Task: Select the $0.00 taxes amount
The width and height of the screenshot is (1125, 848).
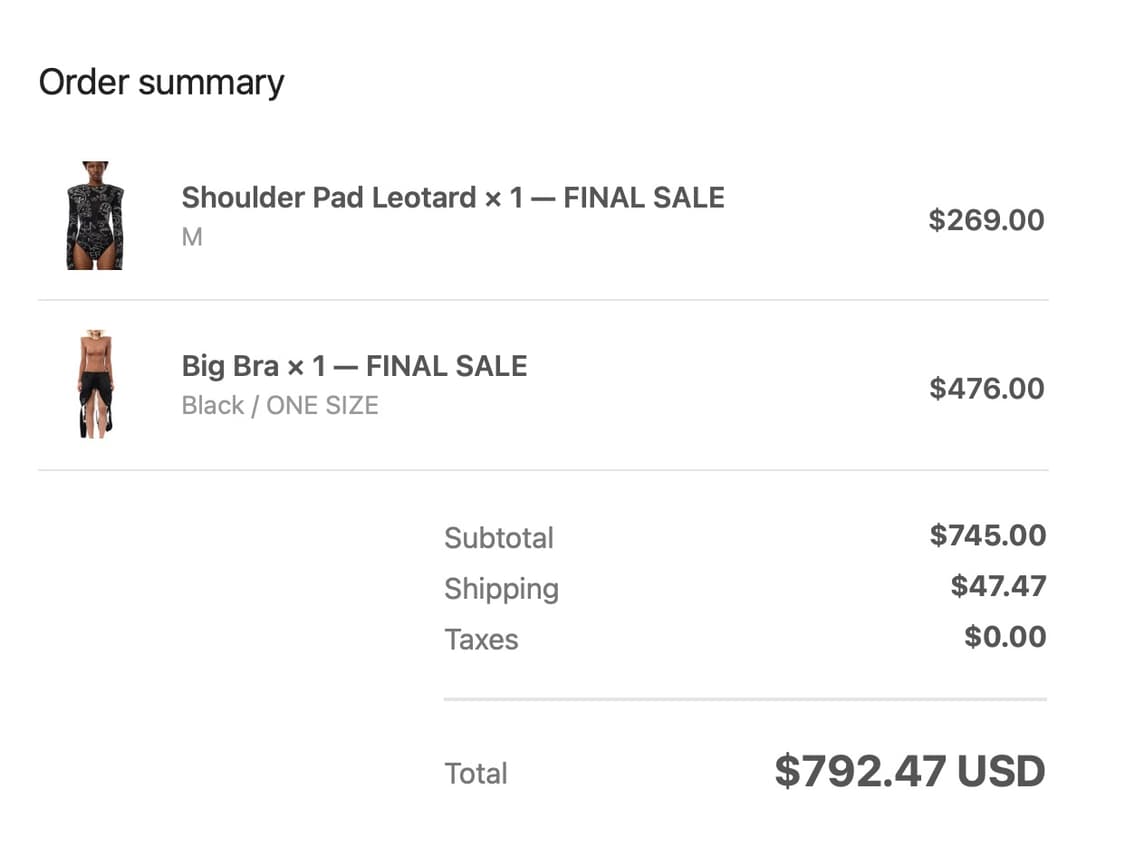Action: [x=1005, y=637]
